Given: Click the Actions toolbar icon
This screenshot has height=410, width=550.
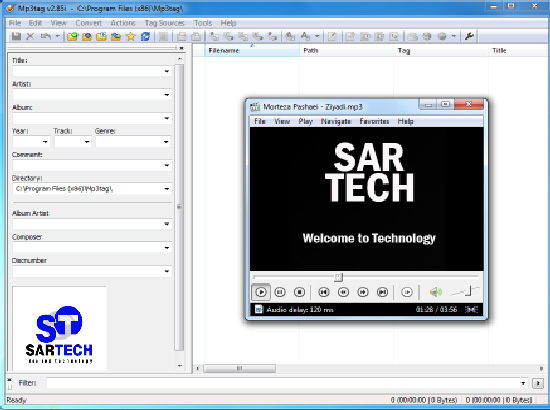Looking at the screenshot, I should pos(290,36).
